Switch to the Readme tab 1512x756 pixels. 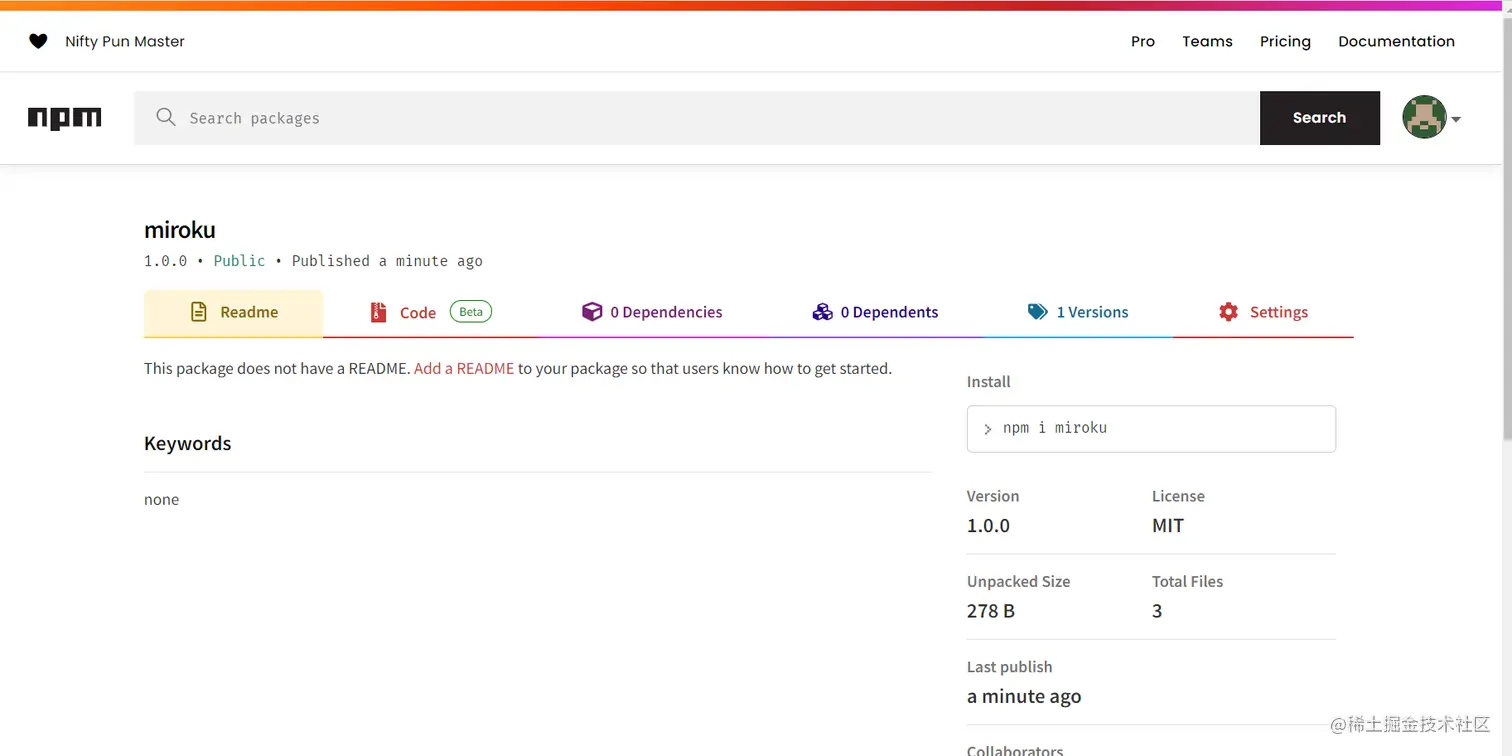pyautogui.click(x=233, y=313)
